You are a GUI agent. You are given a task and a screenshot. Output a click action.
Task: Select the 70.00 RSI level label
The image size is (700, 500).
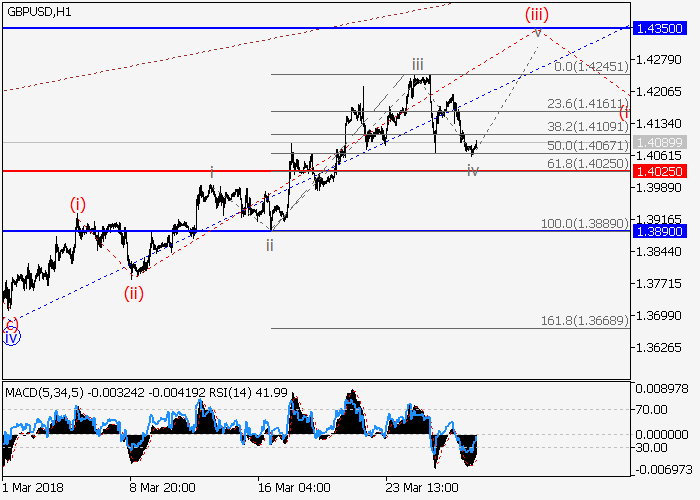tap(652, 409)
